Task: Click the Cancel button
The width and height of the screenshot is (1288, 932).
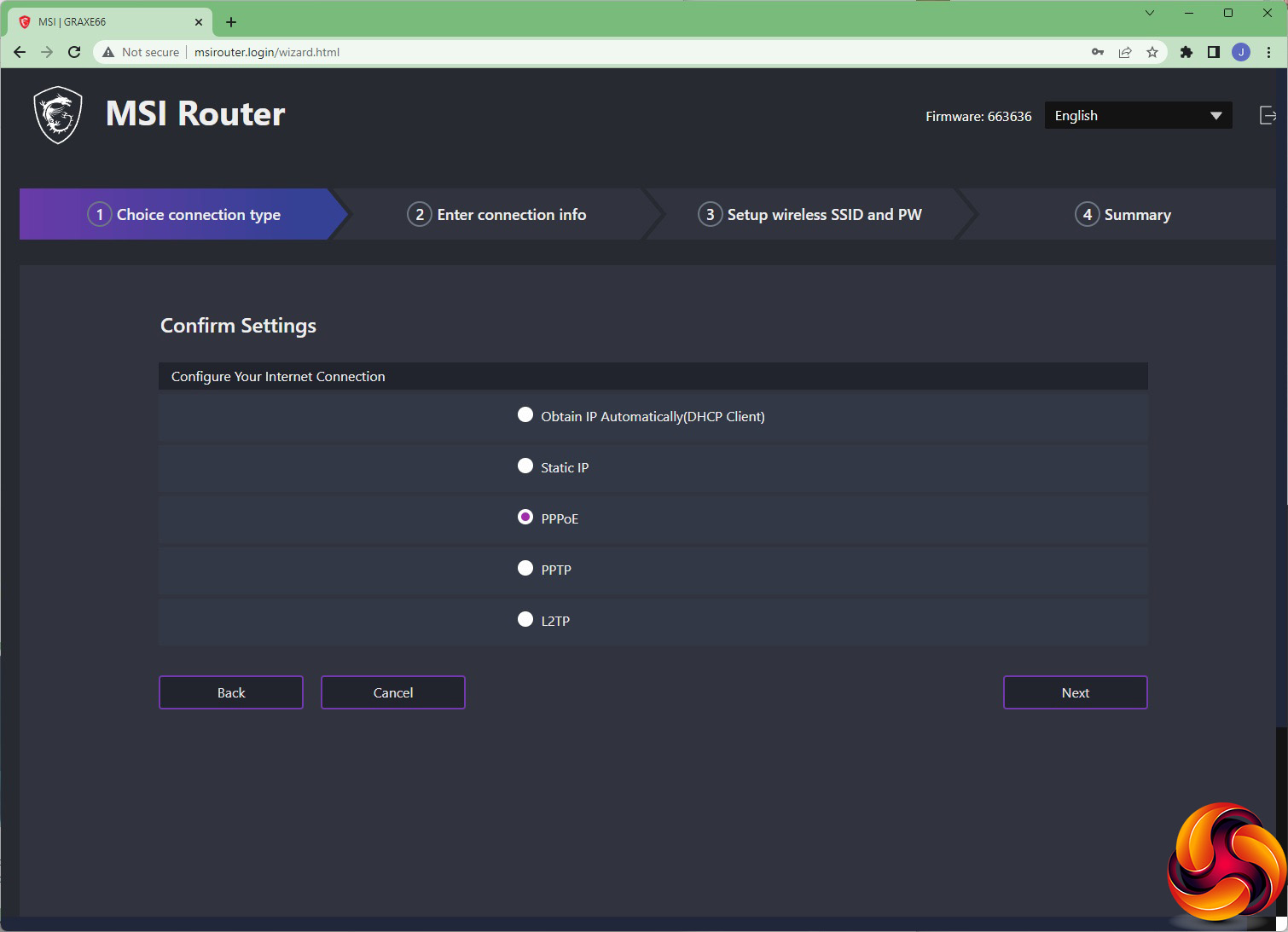Action: click(393, 692)
